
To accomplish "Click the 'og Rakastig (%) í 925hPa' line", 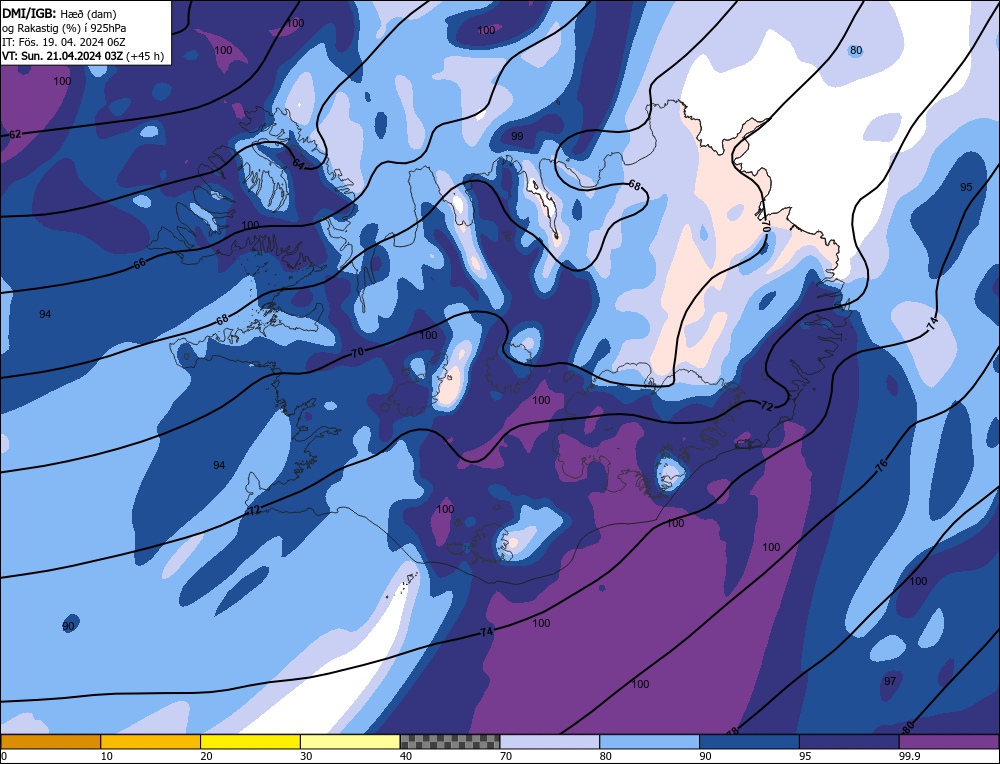I will (64, 28).
